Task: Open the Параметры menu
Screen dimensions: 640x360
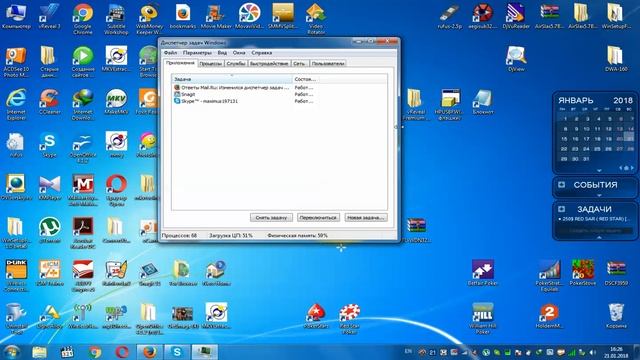Action: [x=197, y=53]
